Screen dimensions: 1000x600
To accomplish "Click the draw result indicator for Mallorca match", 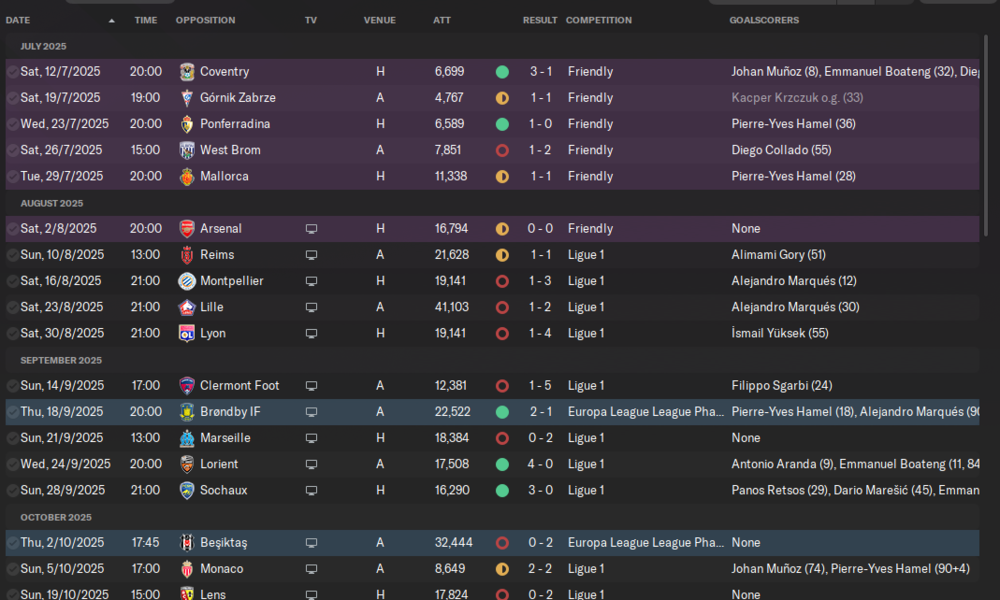I will pyautogui.click(x=502, y=177).
